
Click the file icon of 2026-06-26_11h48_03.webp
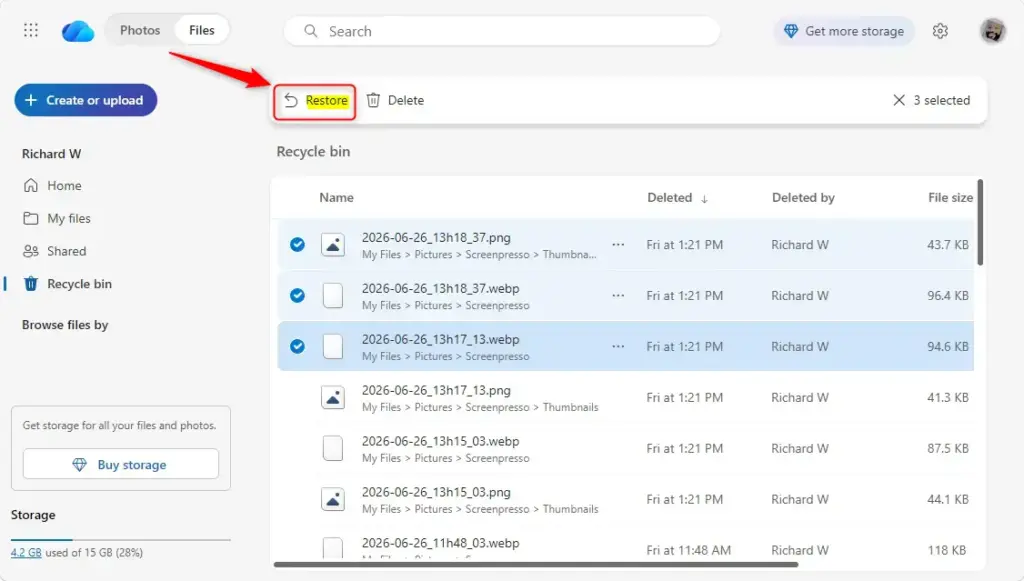333,547
